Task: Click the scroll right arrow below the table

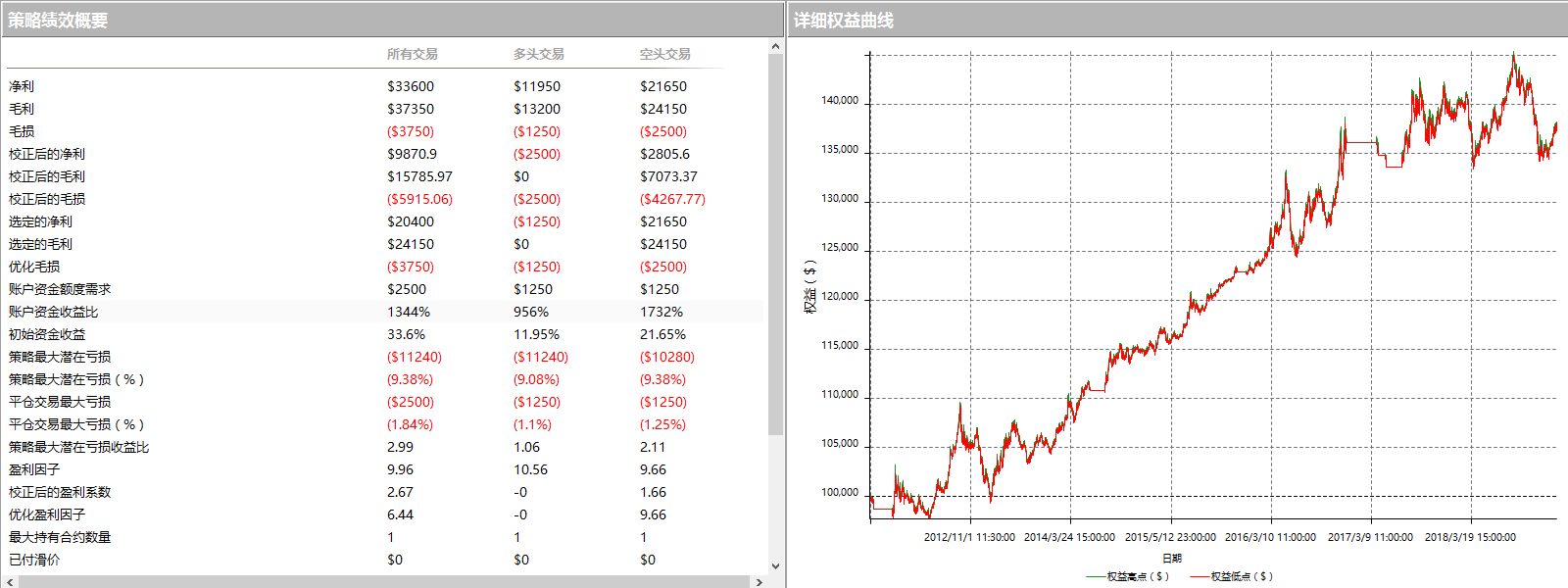Action: coord(759,581)
